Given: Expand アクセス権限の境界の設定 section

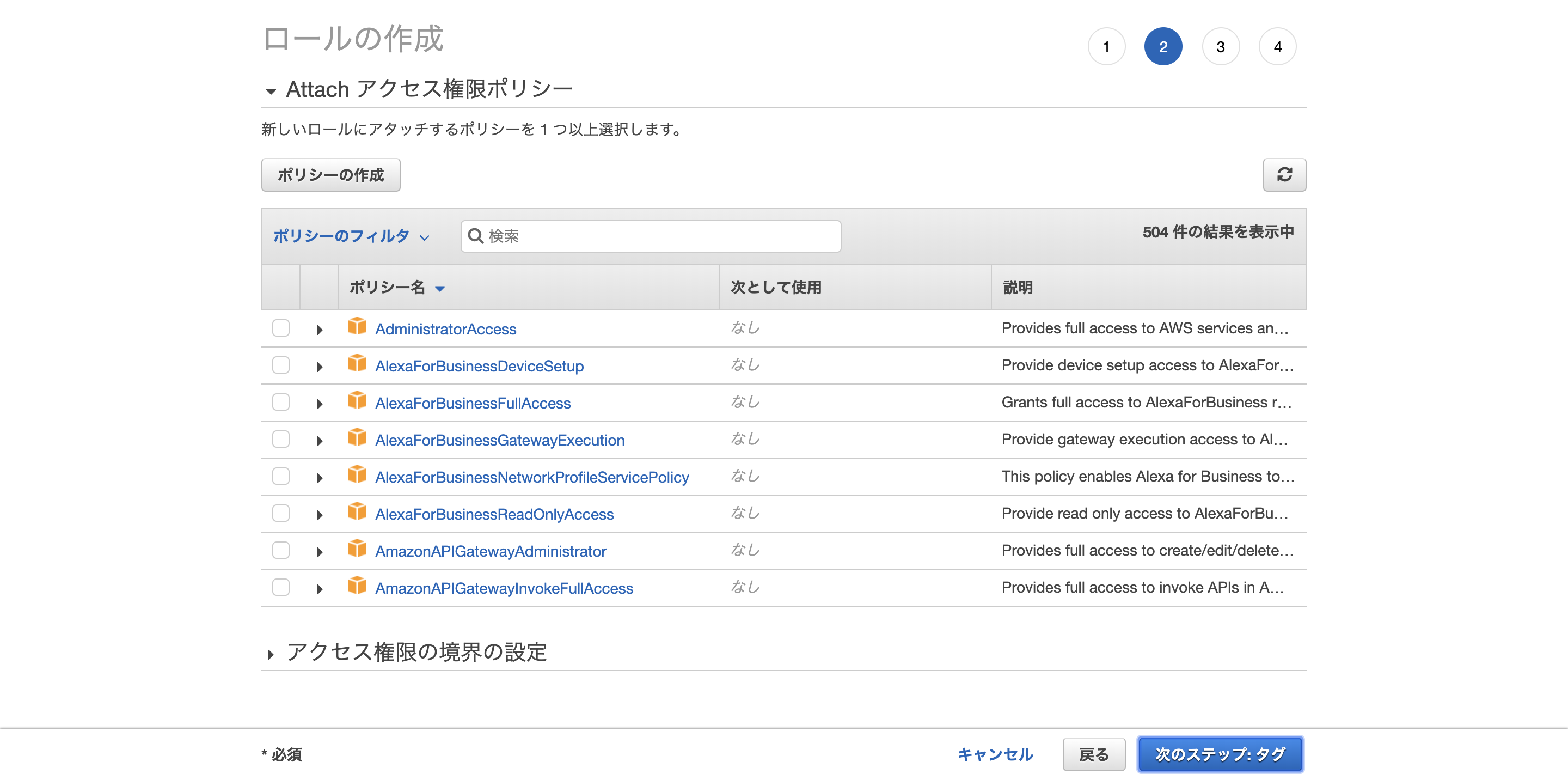Looking at the screenshot, I should (x=271, y=655).
